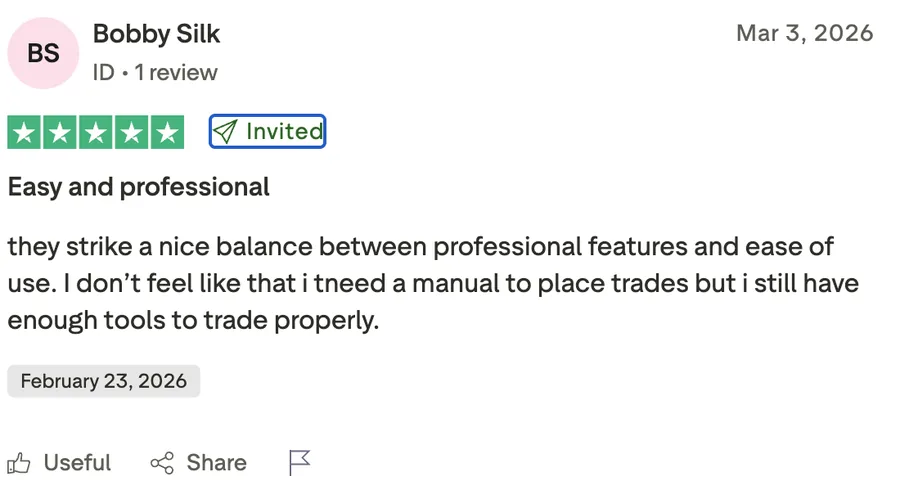Click the "1 review" count text
Screen dimensions: 900x499
coord(176,72)
